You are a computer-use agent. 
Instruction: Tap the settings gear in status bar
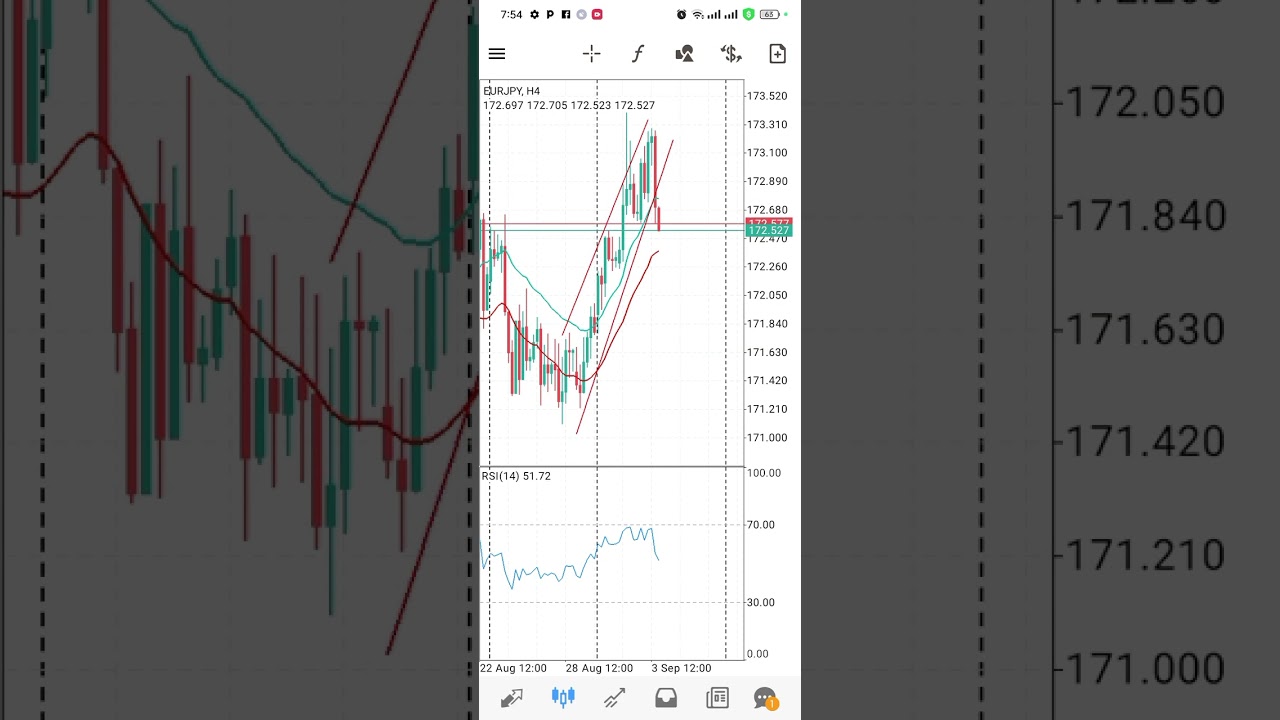tap(534, 15)
